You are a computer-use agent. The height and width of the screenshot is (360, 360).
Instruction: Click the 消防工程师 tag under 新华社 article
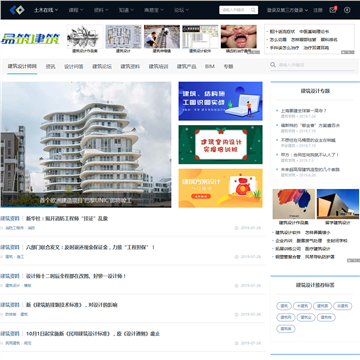(x=14, y=228)
